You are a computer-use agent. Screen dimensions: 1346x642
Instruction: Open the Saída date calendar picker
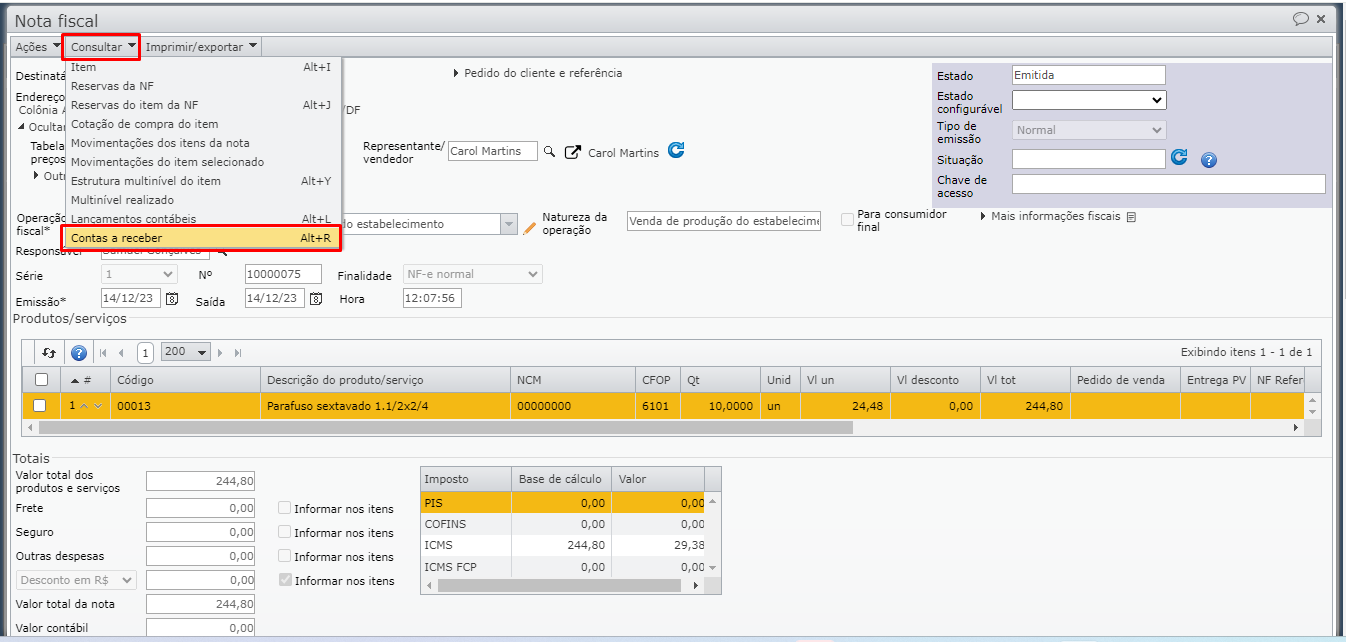tap(316, 298)
